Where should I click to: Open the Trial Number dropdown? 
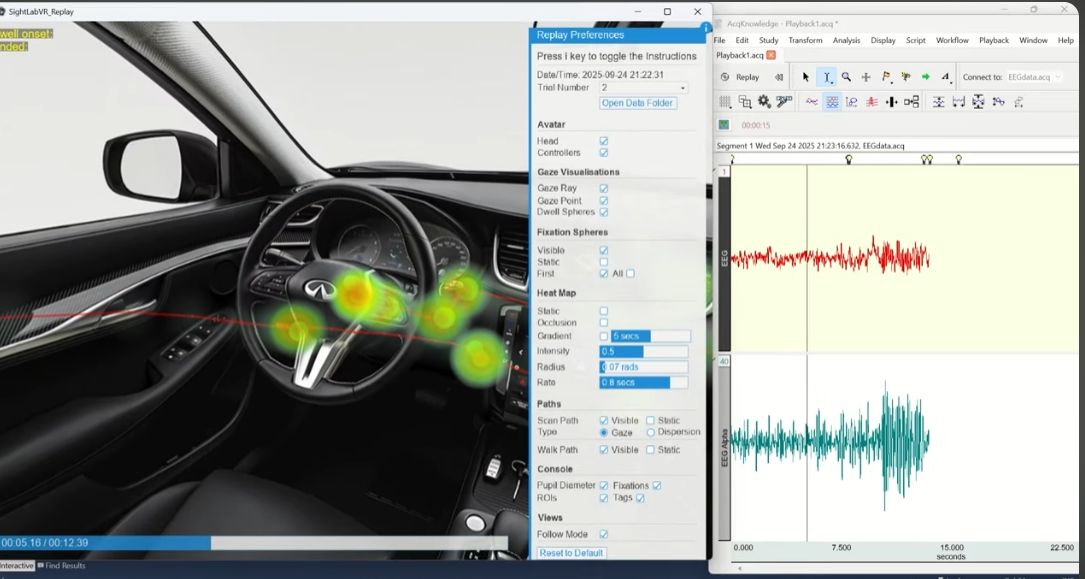[x=644, y=88]
